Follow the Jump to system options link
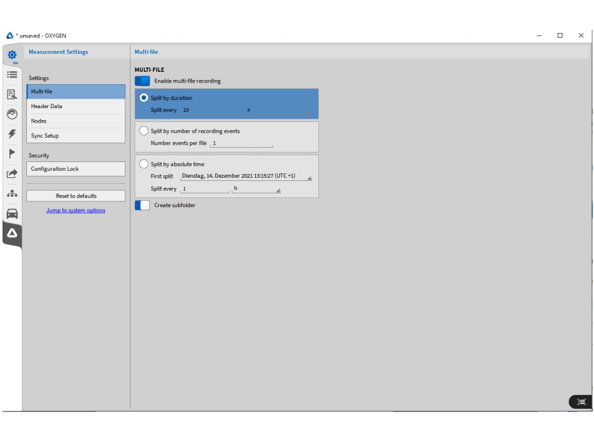 [x=76, y=211]
